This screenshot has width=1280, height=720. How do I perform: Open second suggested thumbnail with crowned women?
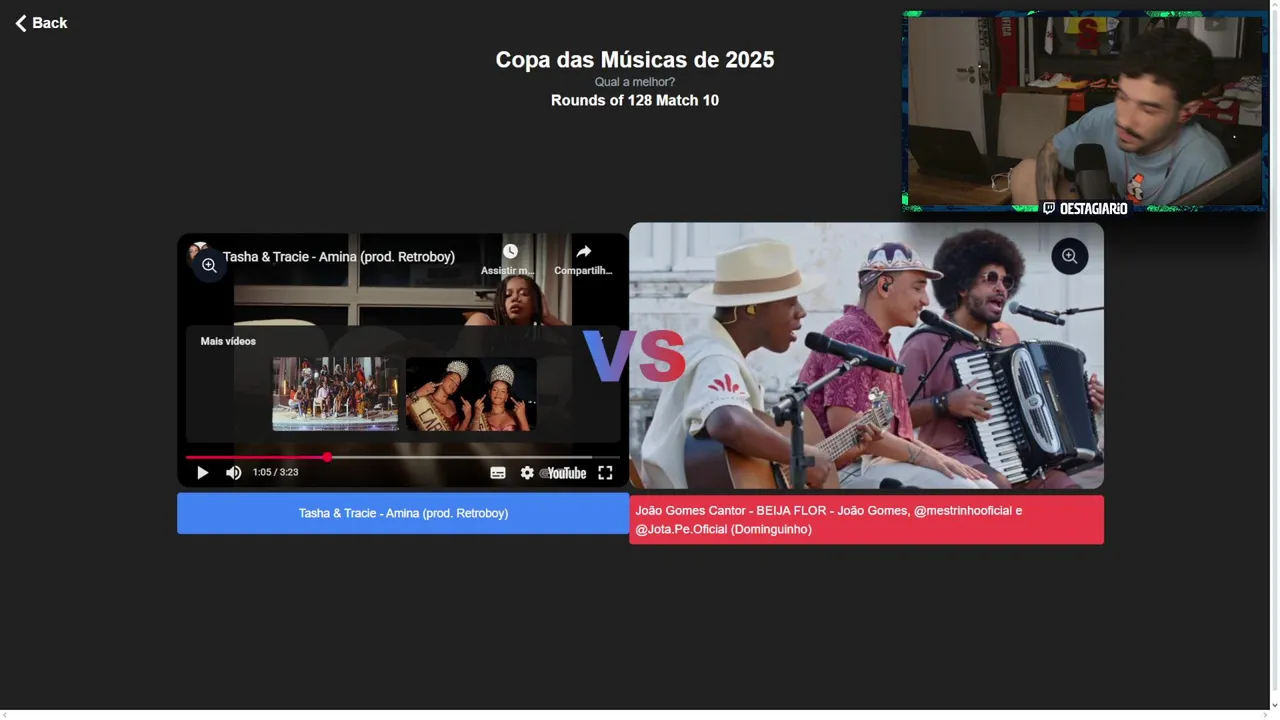click(x=471, y=394)
